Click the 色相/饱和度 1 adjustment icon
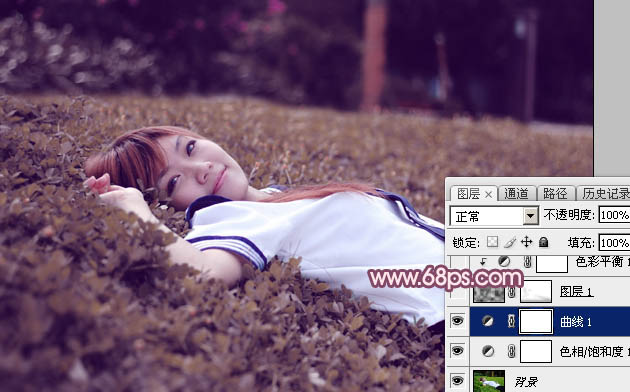630x392 pixels. coord(488,351)
